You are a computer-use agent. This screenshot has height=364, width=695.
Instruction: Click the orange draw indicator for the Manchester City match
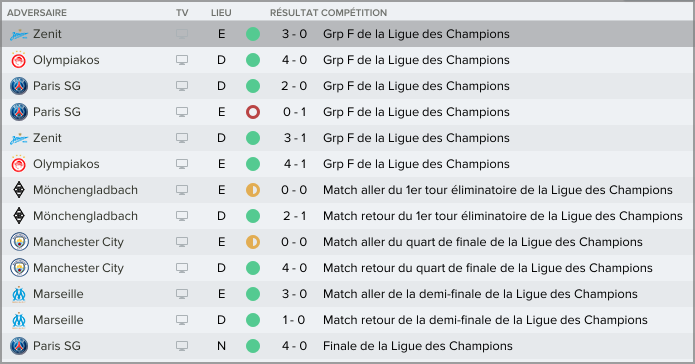253,242
